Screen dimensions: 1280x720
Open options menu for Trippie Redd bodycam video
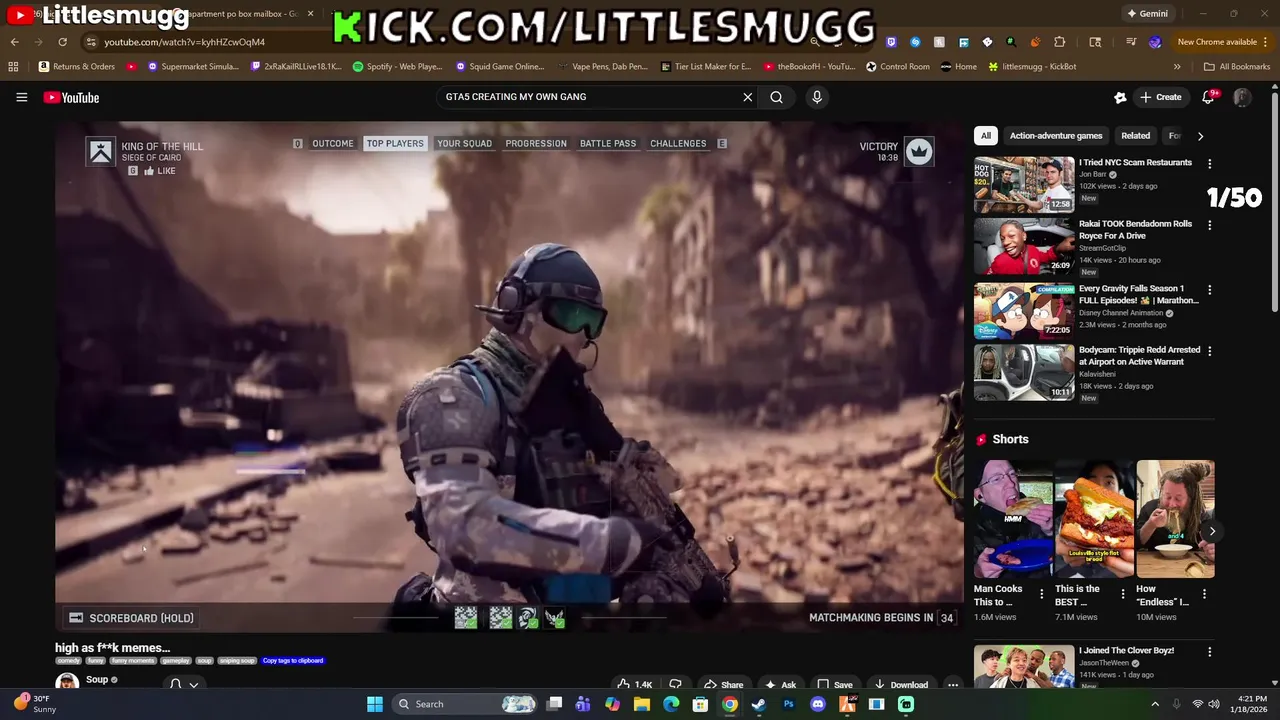coord(1209,352)
